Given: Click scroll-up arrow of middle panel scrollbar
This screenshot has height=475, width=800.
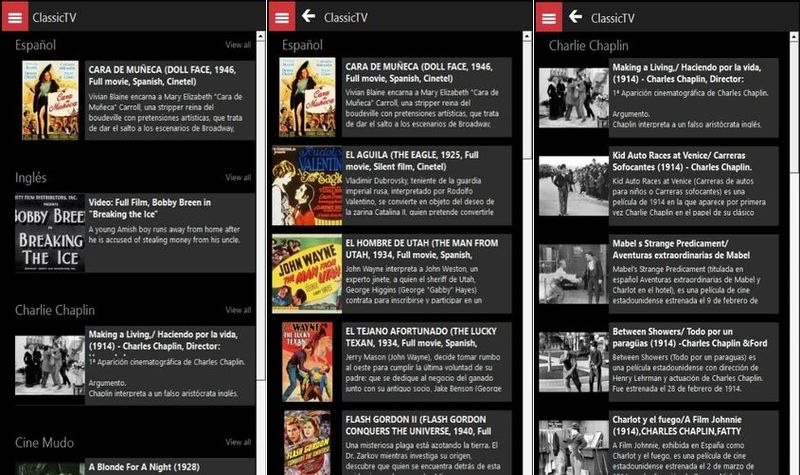Looking at the screenshot, I should 527,36.
